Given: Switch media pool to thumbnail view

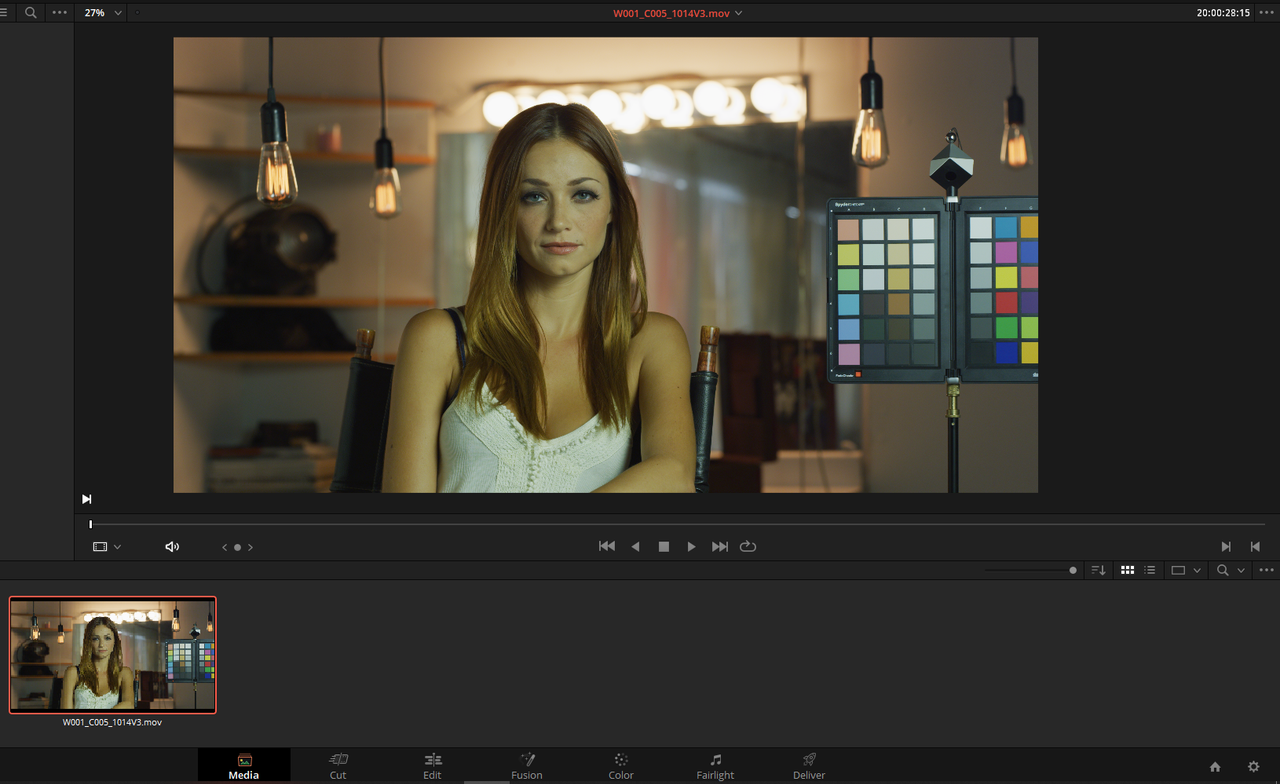Looking at the screenshot, I should tap(1127, 570).
